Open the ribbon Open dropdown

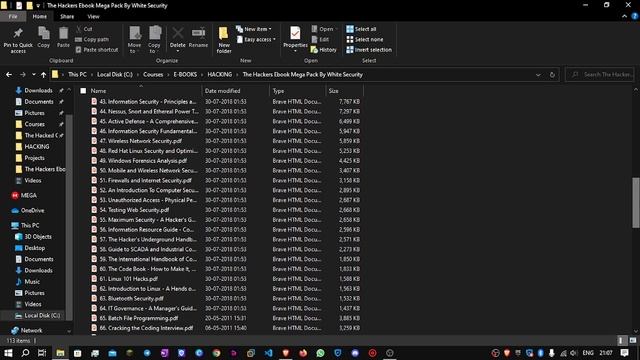[x=324, y=29]
